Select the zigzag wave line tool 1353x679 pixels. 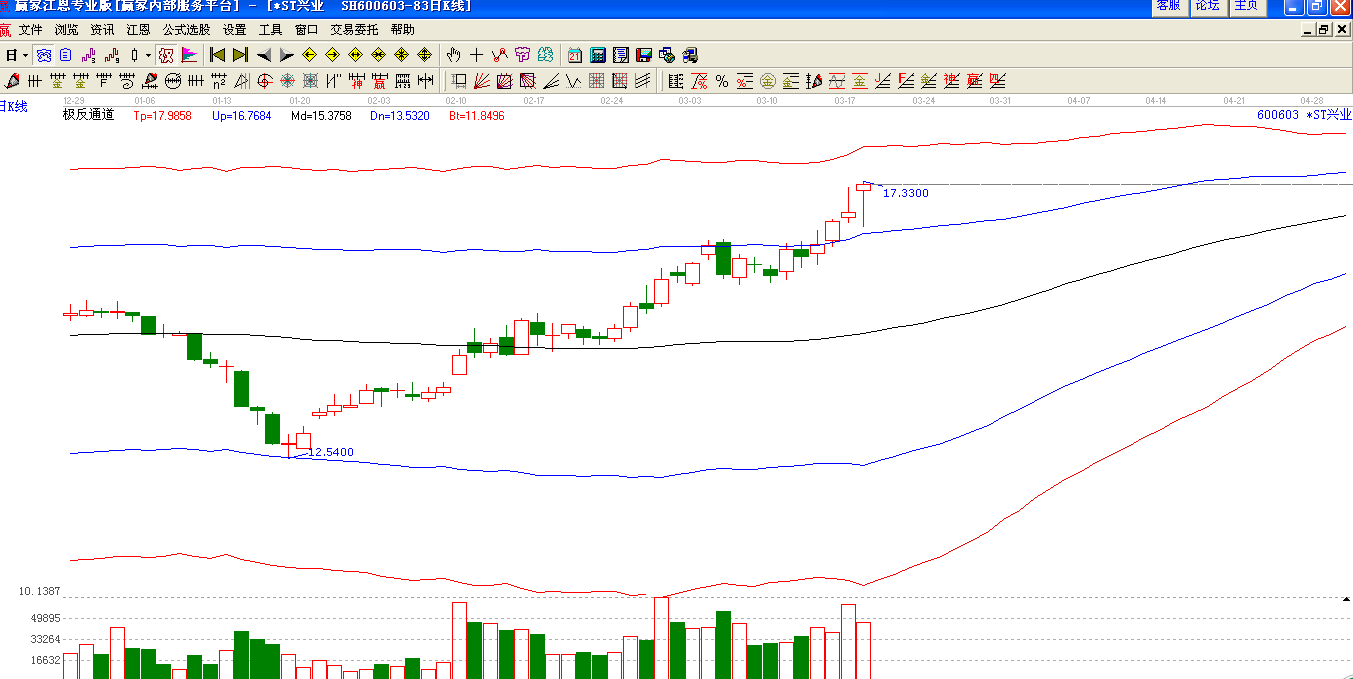(x=574, y=81)
